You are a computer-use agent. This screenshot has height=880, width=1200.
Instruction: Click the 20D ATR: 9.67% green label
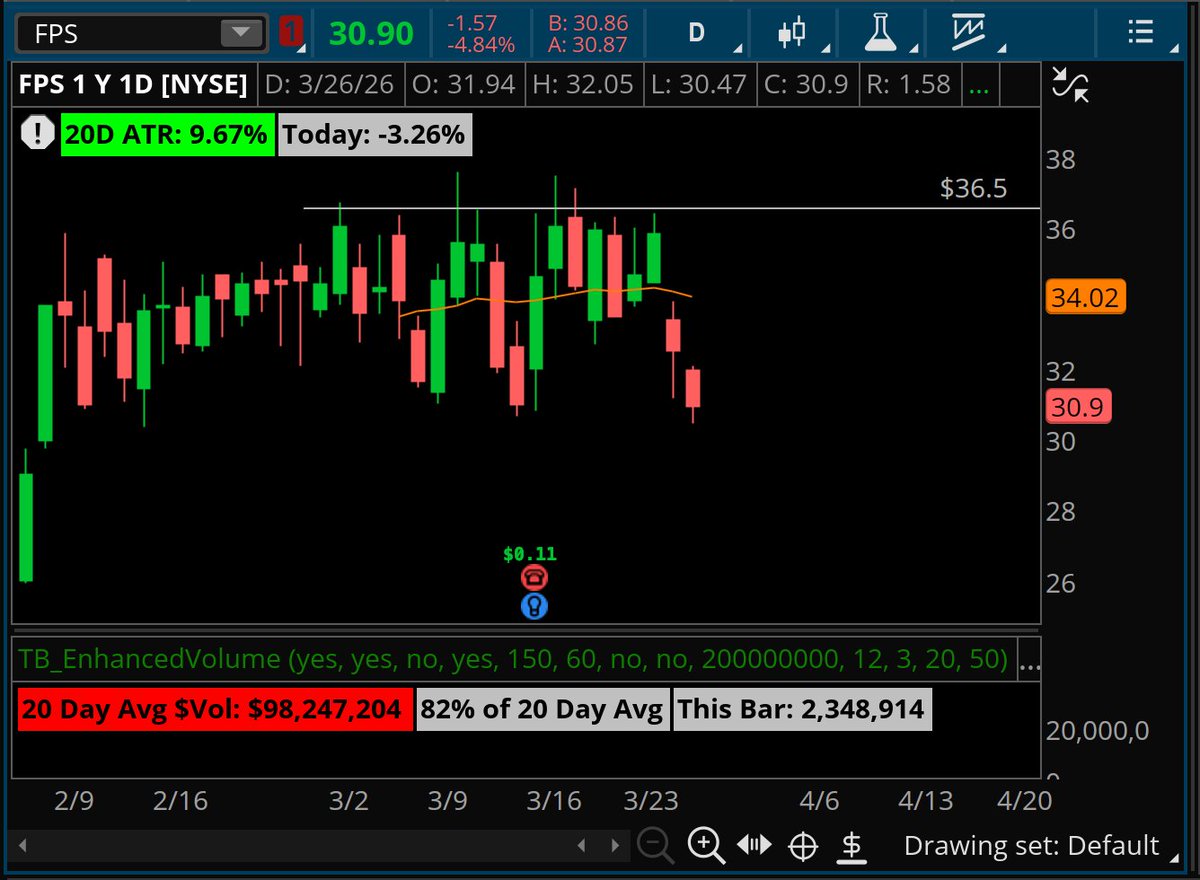pos(166,134)
